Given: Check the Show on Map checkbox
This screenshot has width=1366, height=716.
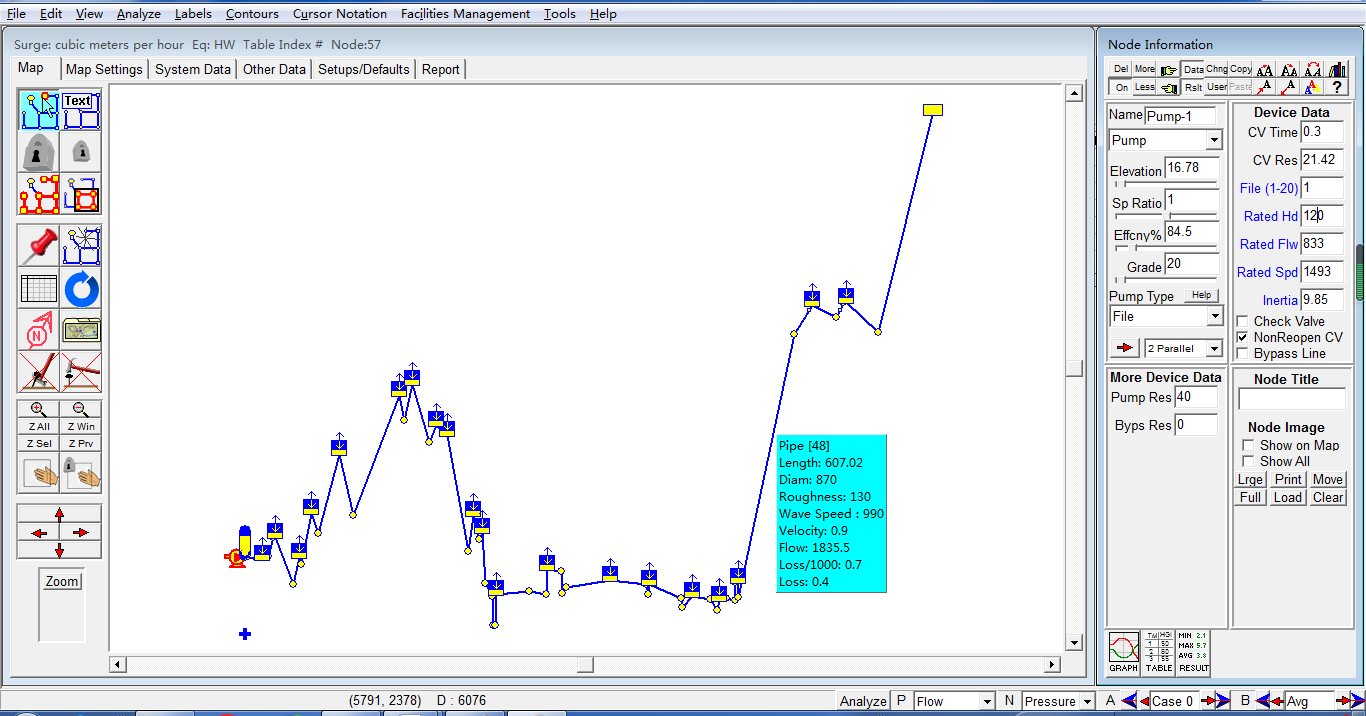Looking at the screenshot, I should 1248,445.
